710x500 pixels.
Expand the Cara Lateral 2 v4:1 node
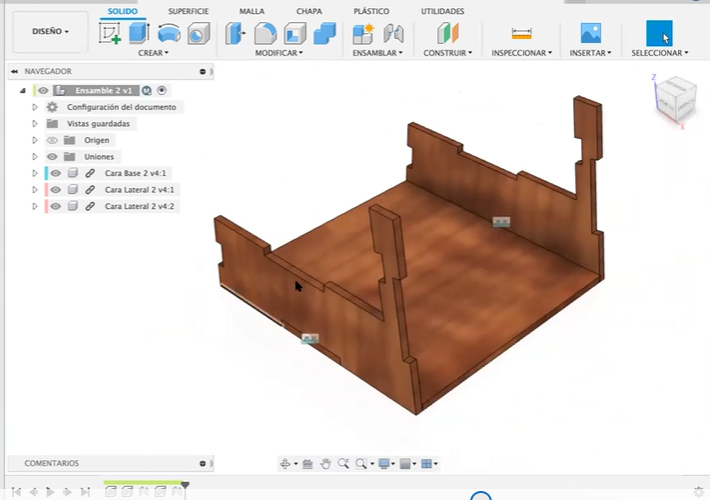(x=35, y=190)
